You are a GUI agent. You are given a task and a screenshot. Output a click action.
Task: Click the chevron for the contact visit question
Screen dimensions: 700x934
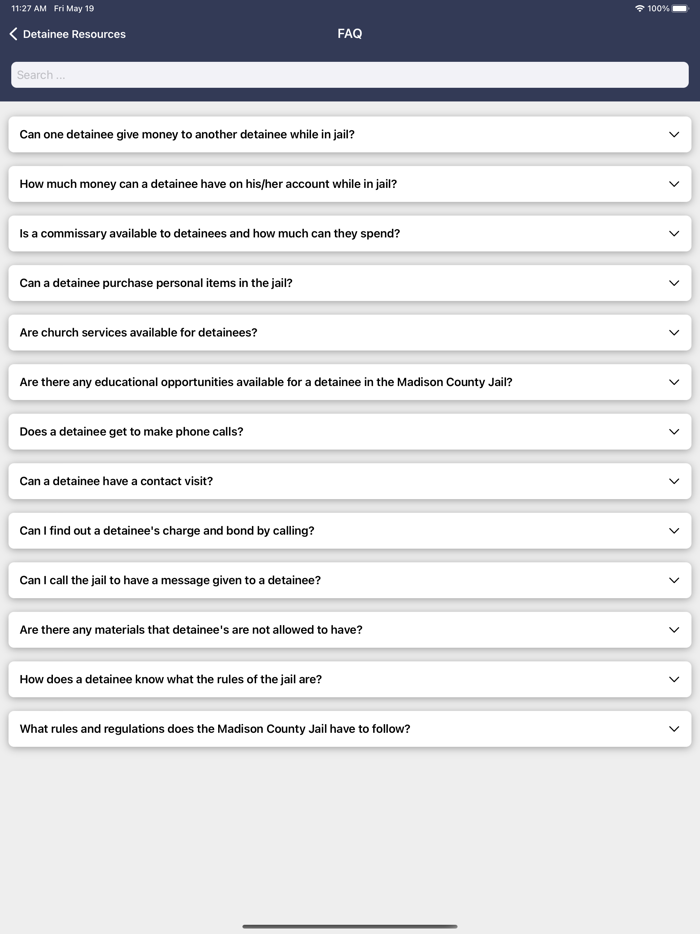674,481
